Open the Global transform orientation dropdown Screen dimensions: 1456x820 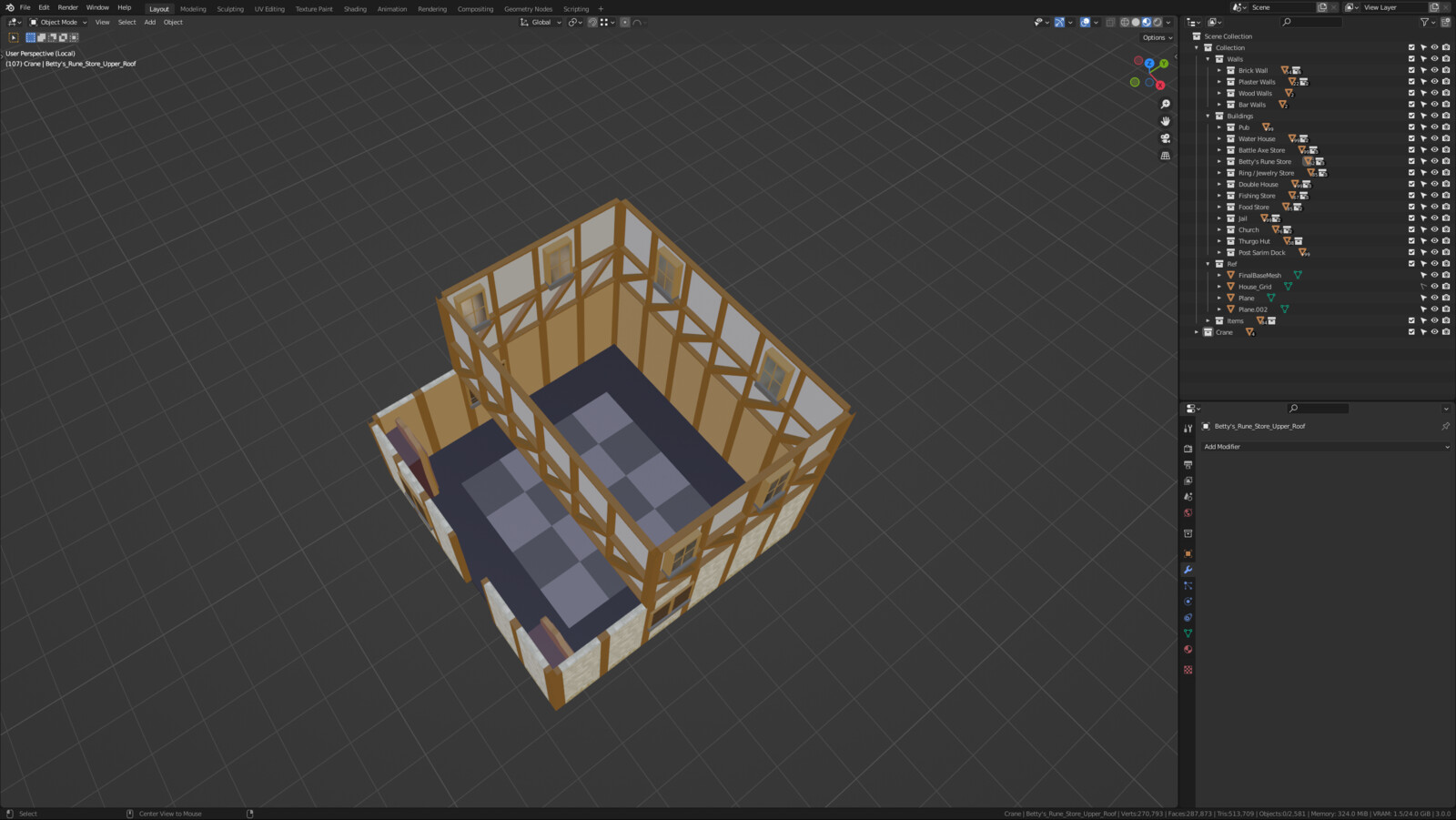click(540, 22)
